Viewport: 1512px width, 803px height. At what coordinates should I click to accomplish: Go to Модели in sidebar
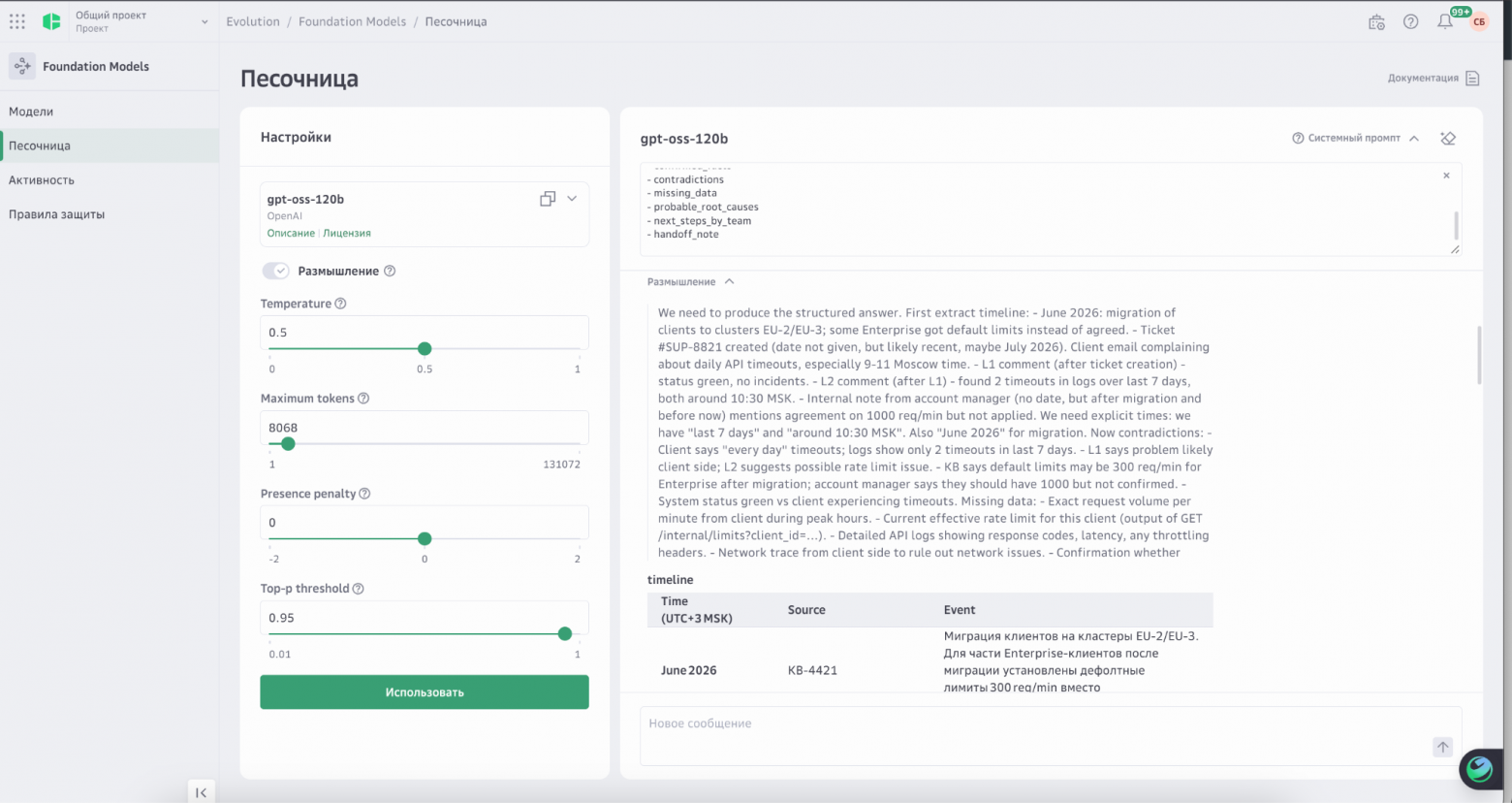coord(31,112)
